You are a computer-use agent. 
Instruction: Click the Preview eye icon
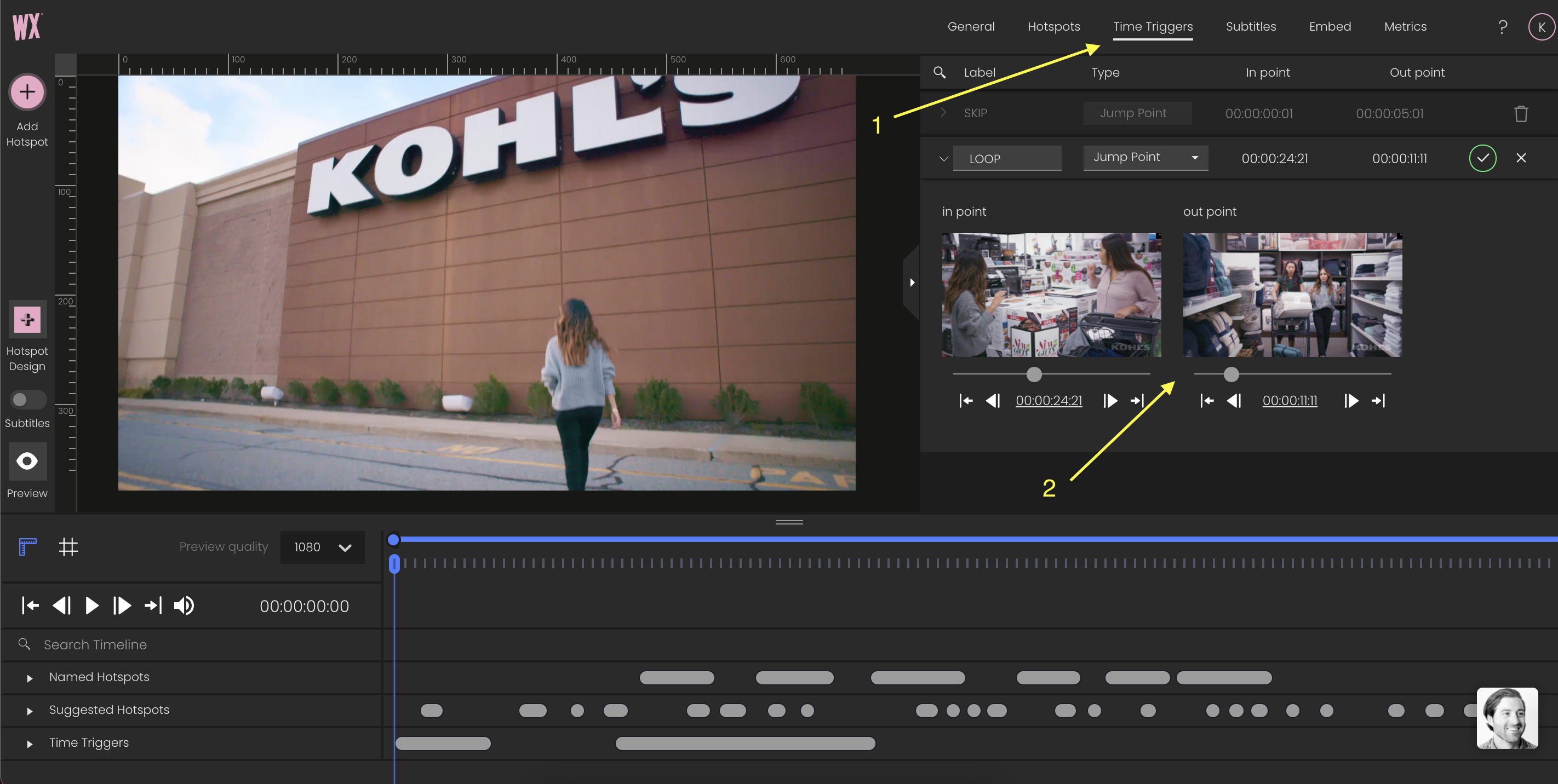click(x=27, y=461)
